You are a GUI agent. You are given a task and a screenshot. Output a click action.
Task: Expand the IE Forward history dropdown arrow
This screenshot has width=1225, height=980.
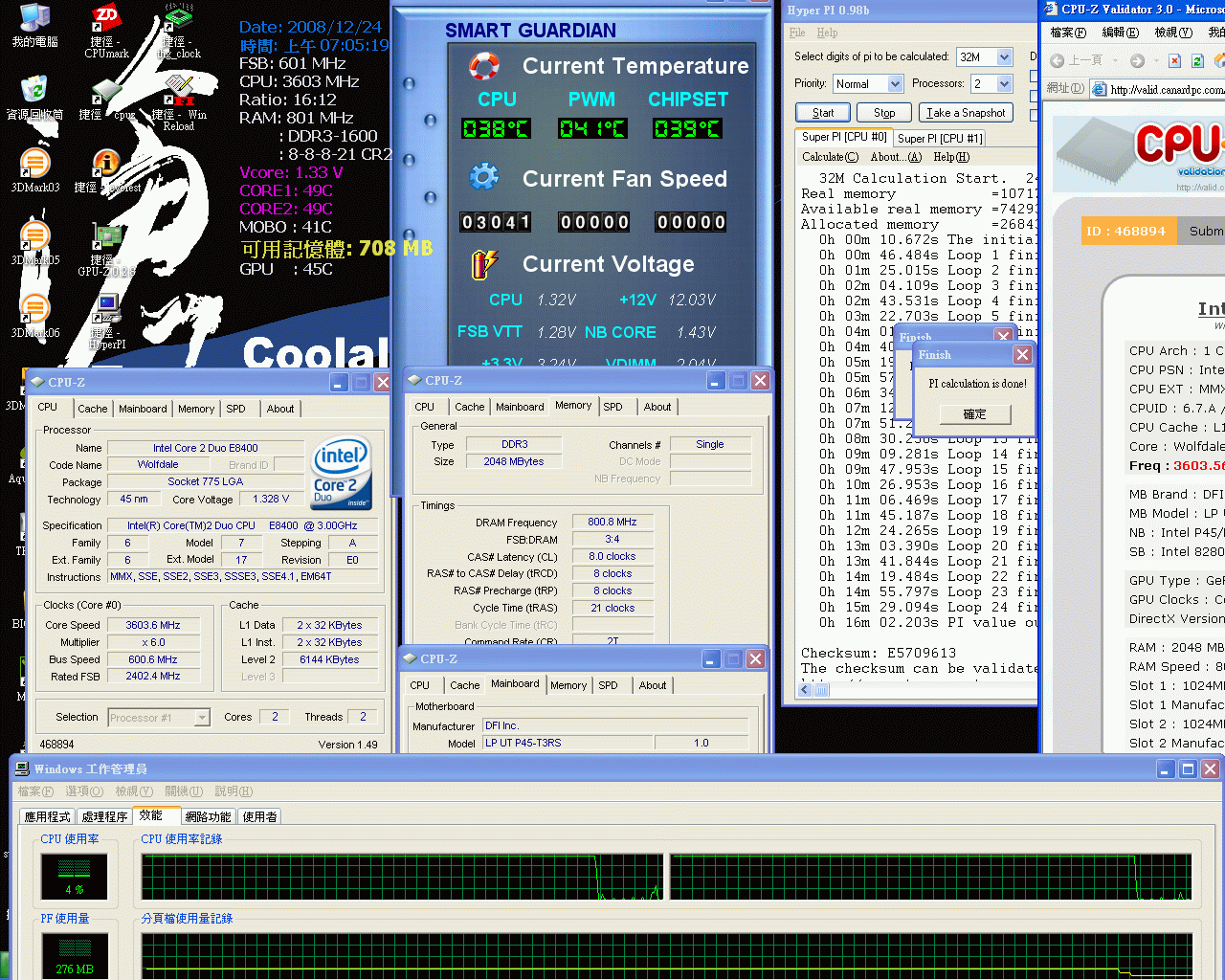click(x=1155, y=60)
